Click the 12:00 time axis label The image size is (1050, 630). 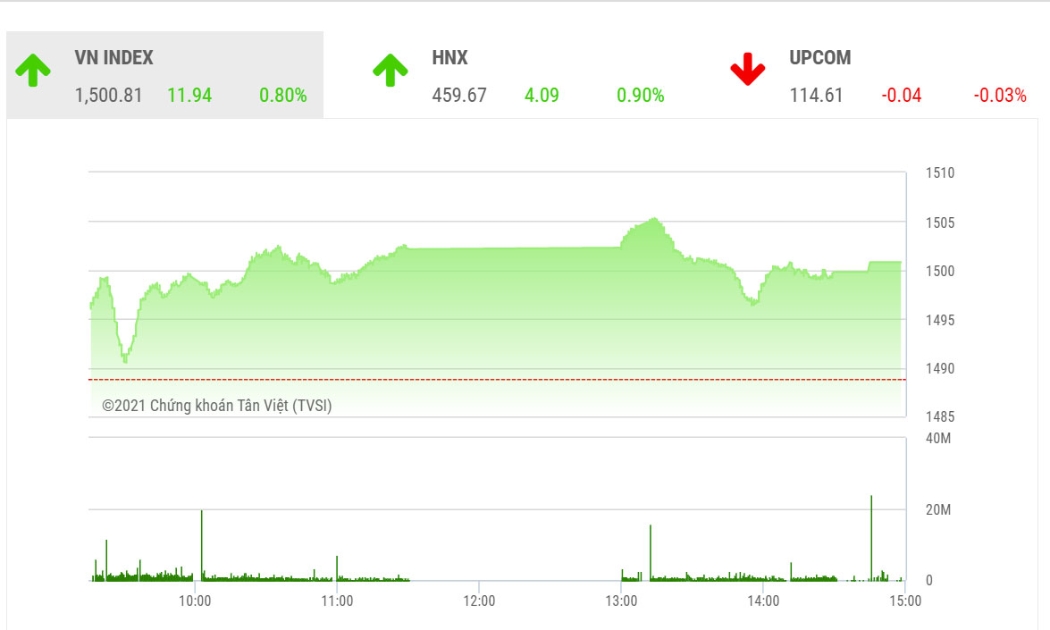click(x=479, y=601)
